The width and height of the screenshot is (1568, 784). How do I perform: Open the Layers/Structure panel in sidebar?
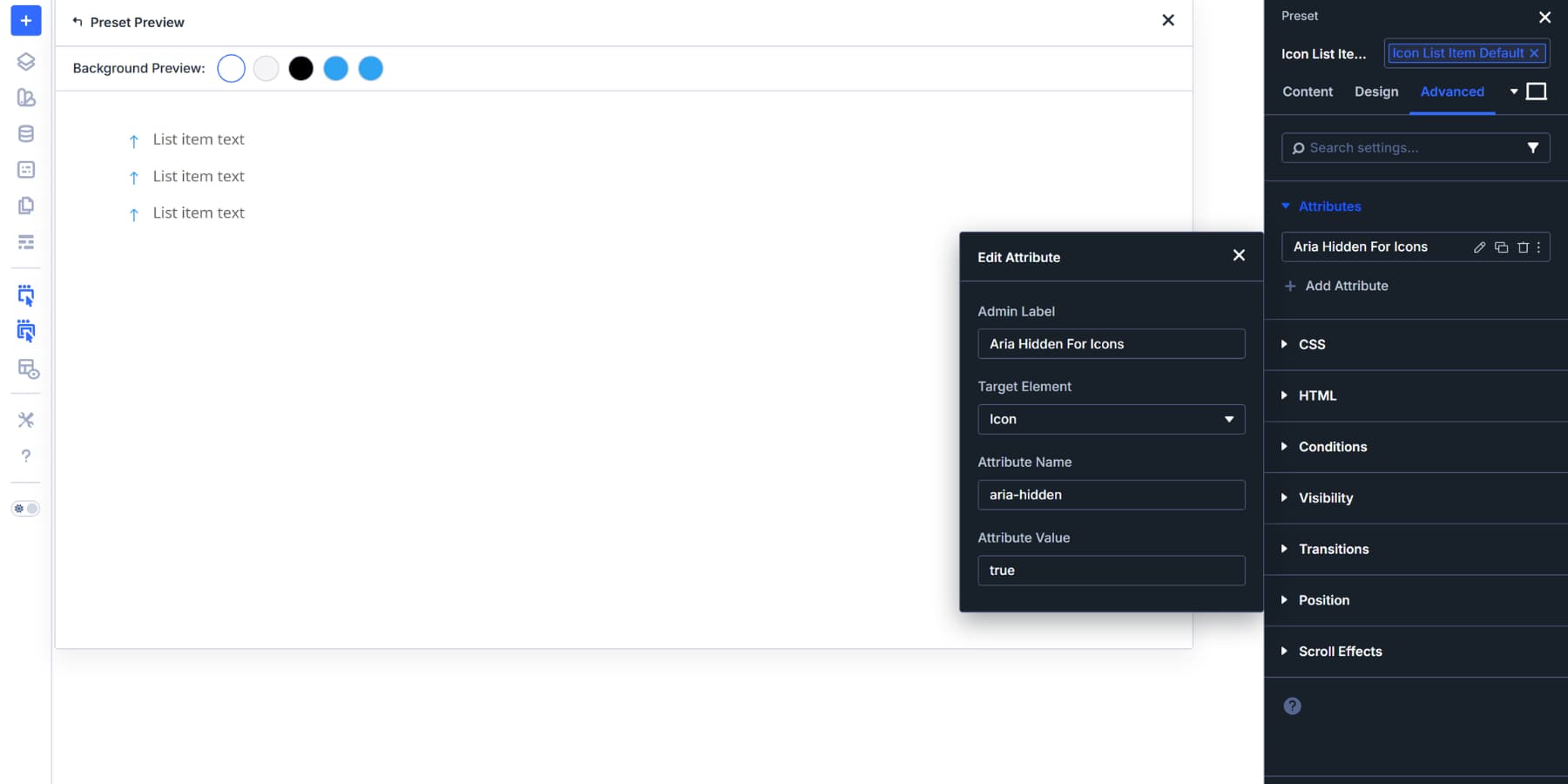coord(25,61)
